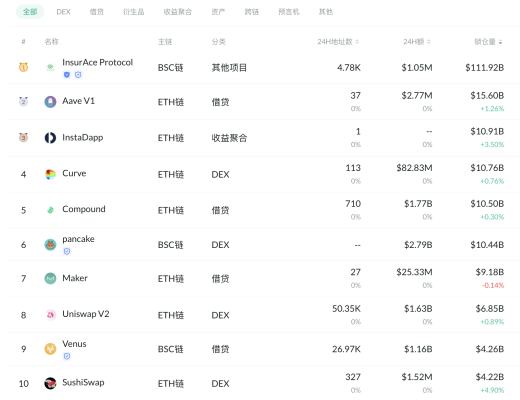Viewport: 520px width, 400px height.
Task: Click the 4.78K address count
Action: [x=349, y=68]
